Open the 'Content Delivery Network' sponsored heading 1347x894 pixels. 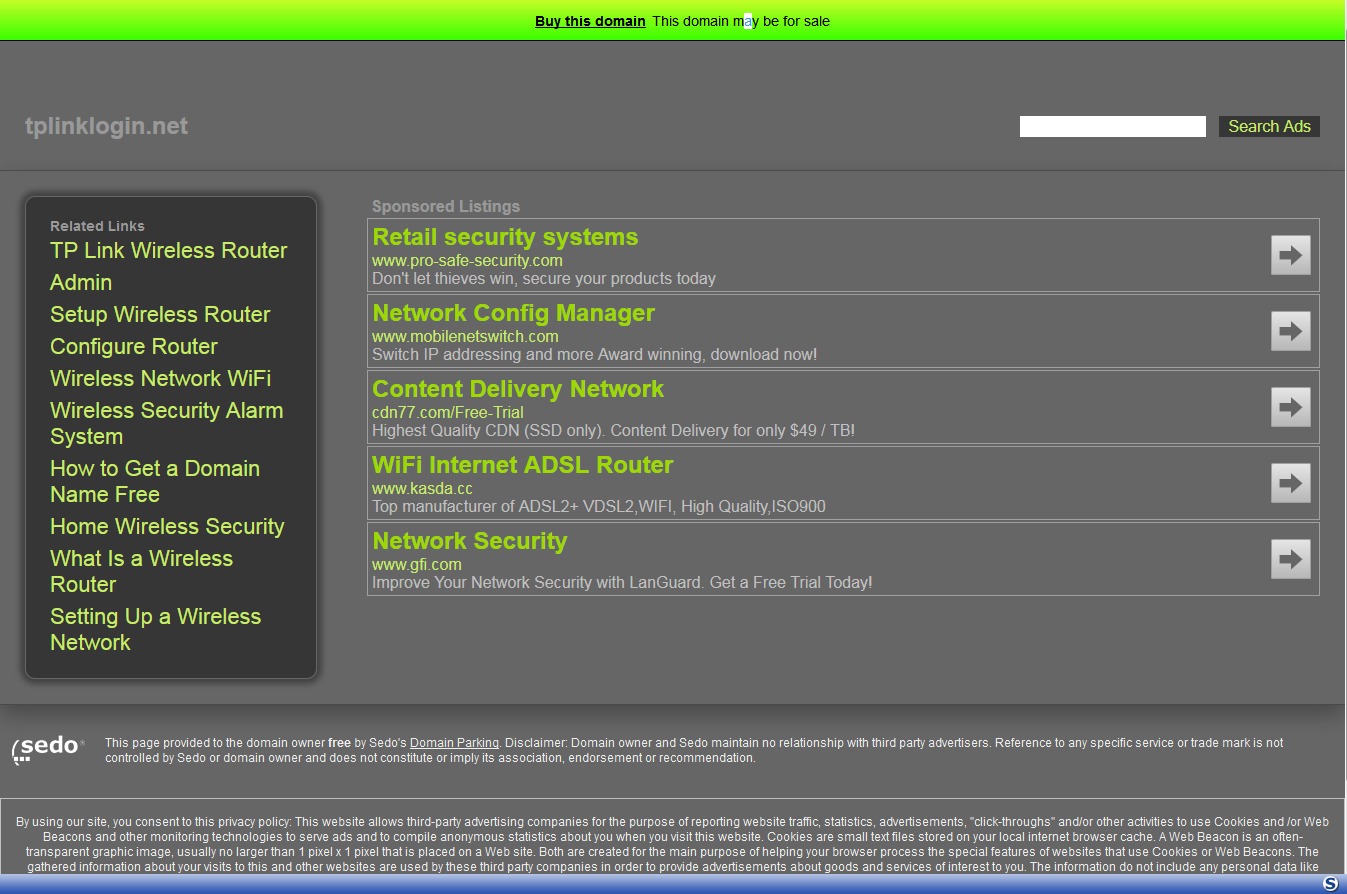pyautogui.click(x=518, y=389)
